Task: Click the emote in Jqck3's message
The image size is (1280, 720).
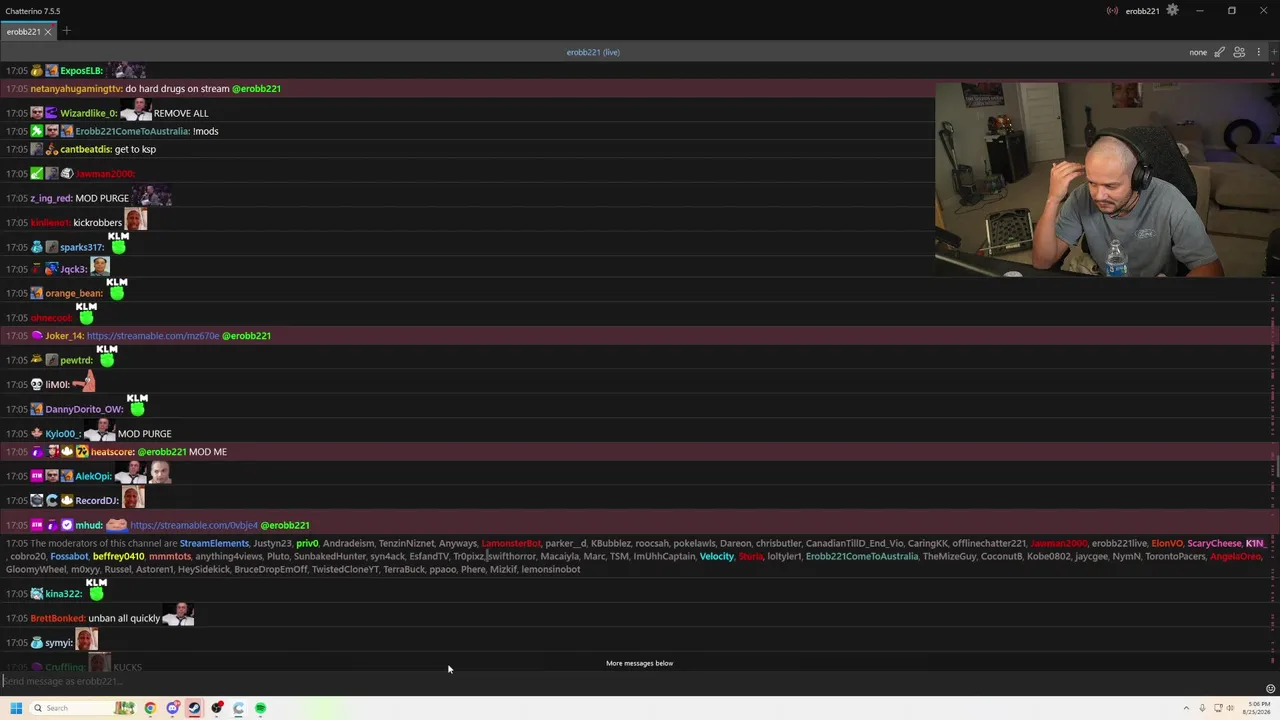Action: [100, 267]
